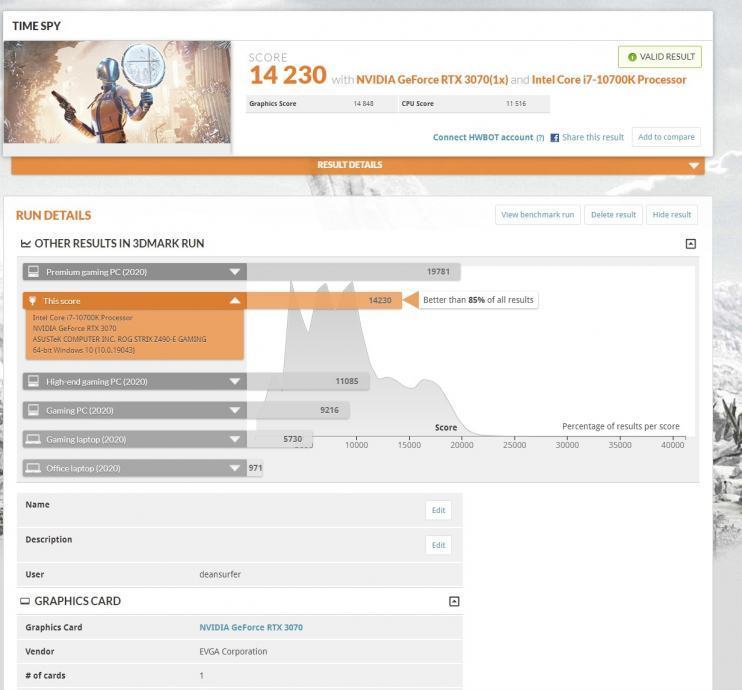Open the Intel Core i7-10700K Processor link

pyautogui.click(x=609, y=80)
